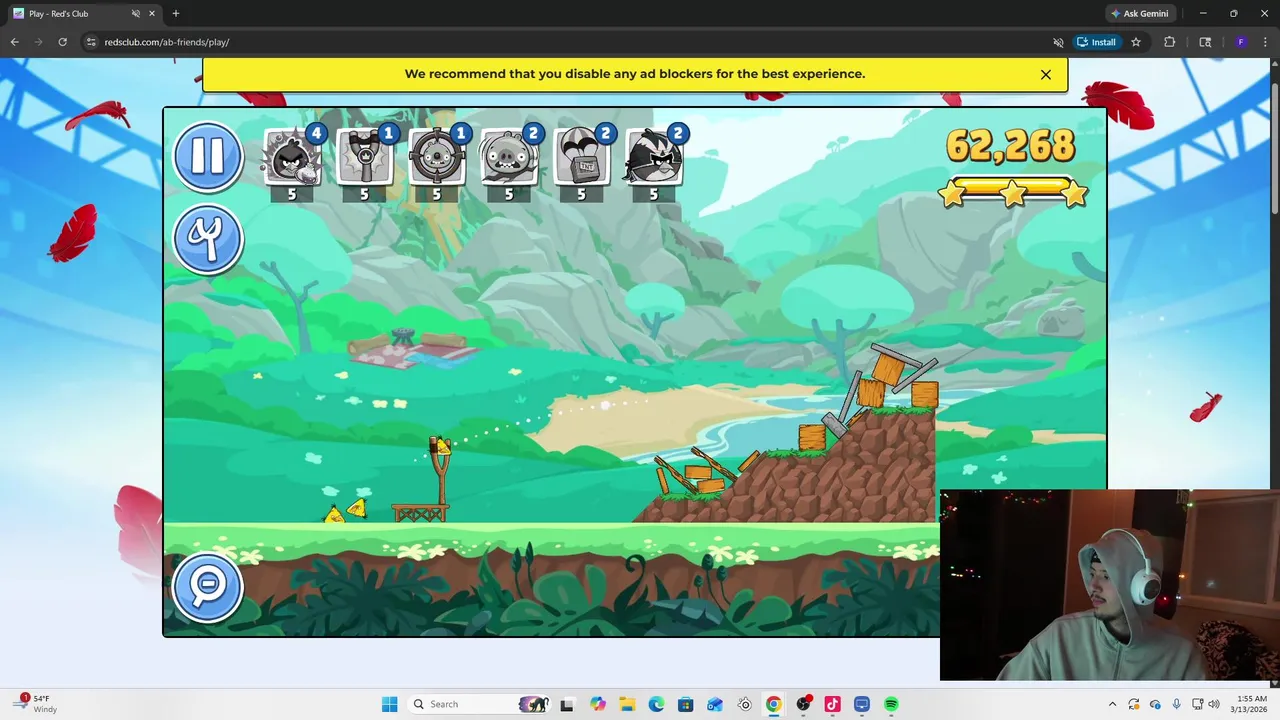Image resolution: width=1280 pixels, height=720 pixels.
Task: Open File Explorer from the taskbar
Action: coord(626,704)
